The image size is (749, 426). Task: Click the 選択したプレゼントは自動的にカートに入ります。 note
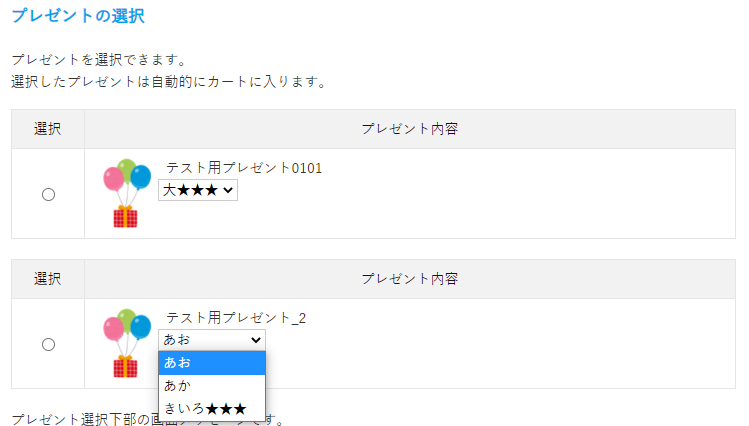pos(169,81)
